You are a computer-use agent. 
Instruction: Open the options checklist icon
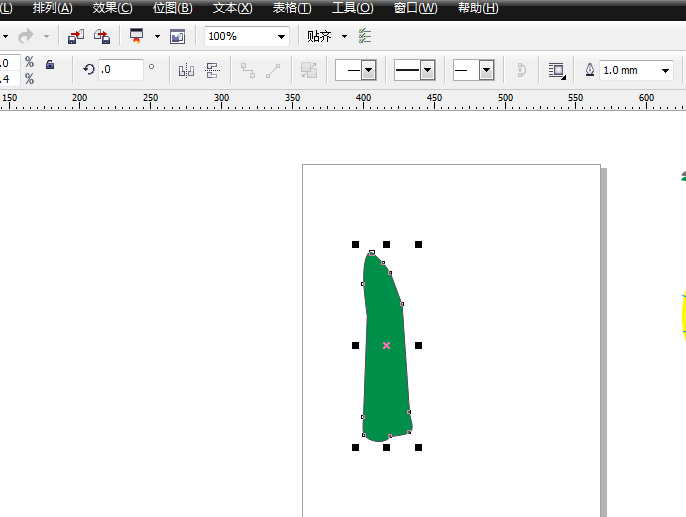point(365,36)
